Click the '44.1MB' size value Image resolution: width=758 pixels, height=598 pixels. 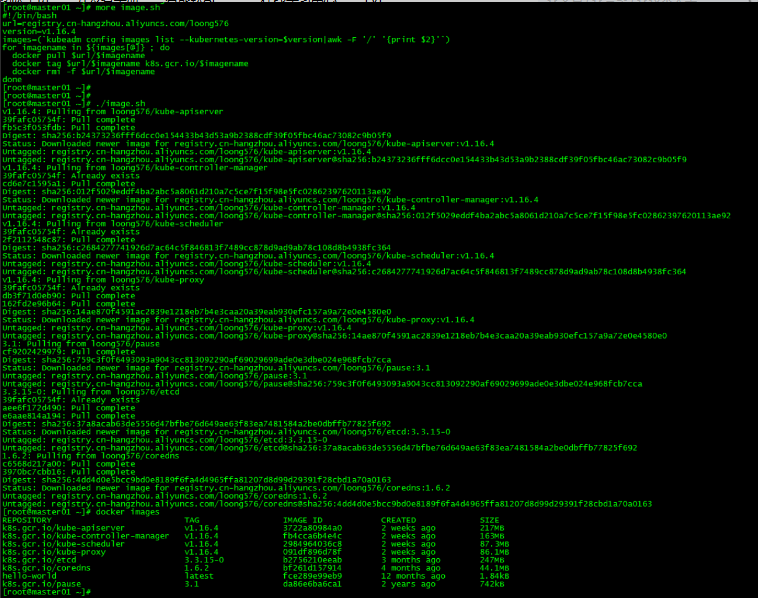[x=495, y=568]
